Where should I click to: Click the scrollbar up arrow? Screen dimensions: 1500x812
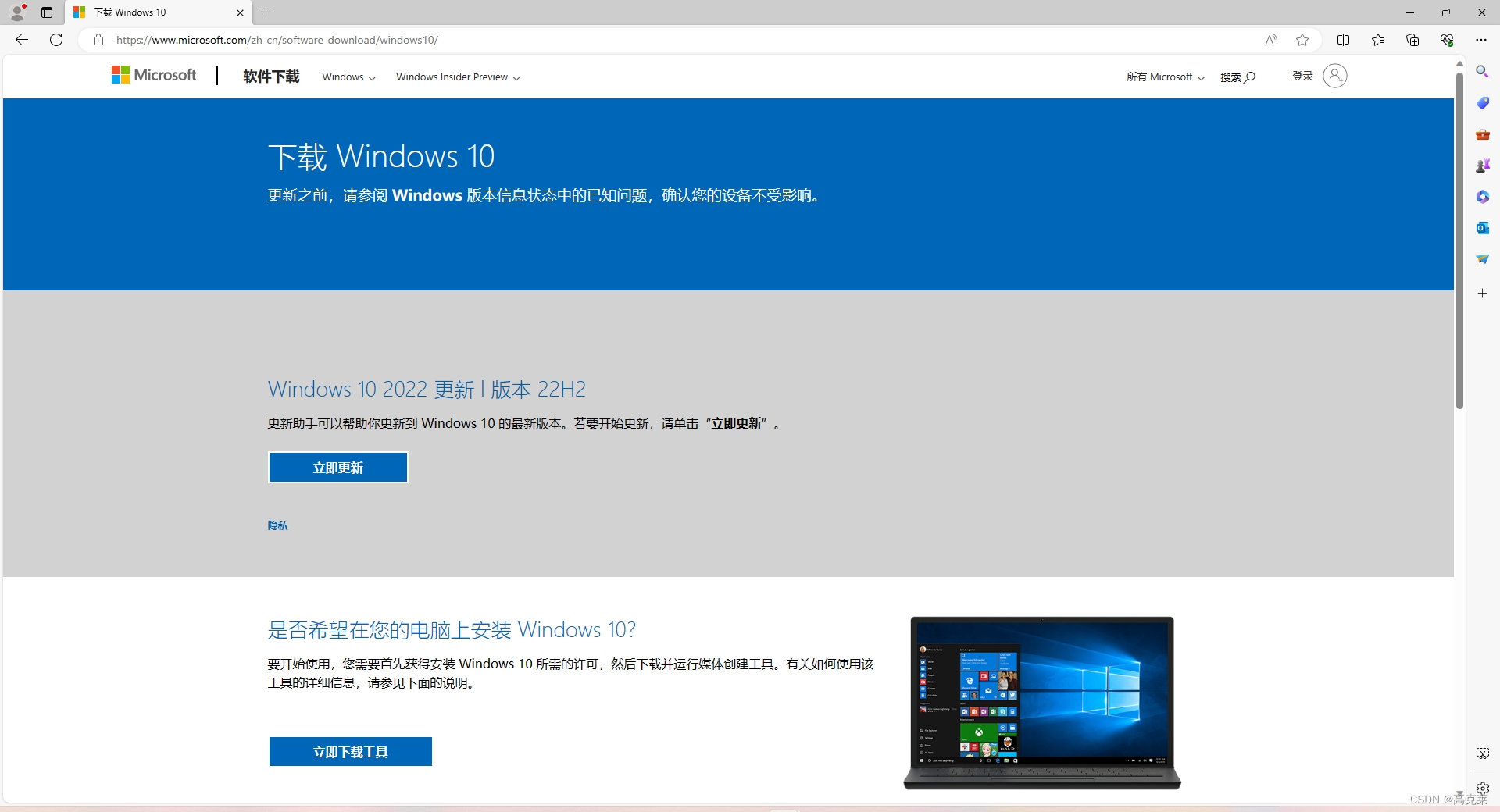[x=1459, y=63]
